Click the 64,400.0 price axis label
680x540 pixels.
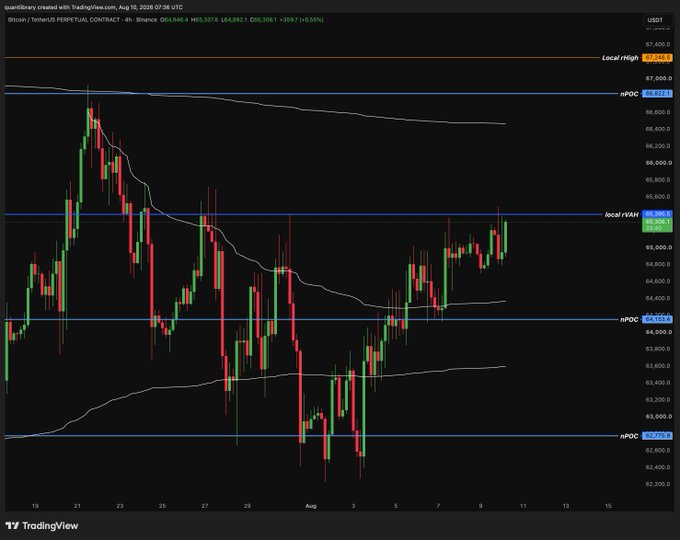[x=658, y=298]
